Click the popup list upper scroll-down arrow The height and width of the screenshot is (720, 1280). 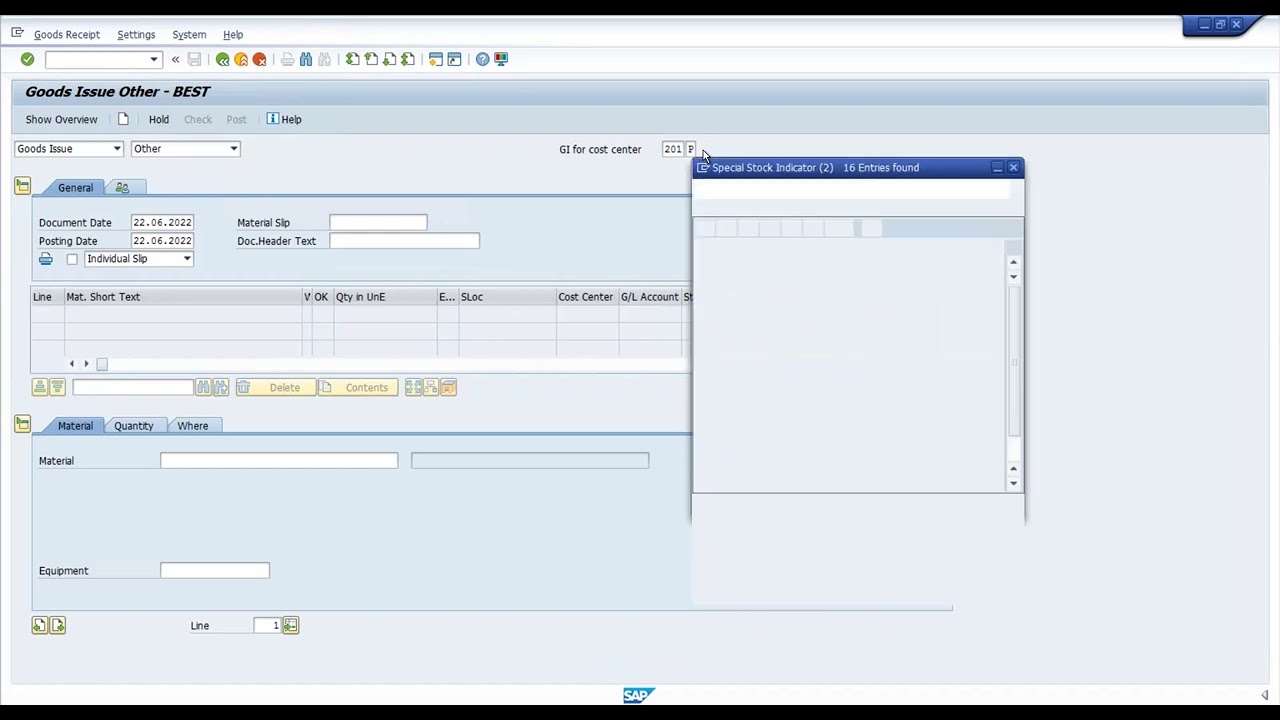click(x=1013, y=276)
